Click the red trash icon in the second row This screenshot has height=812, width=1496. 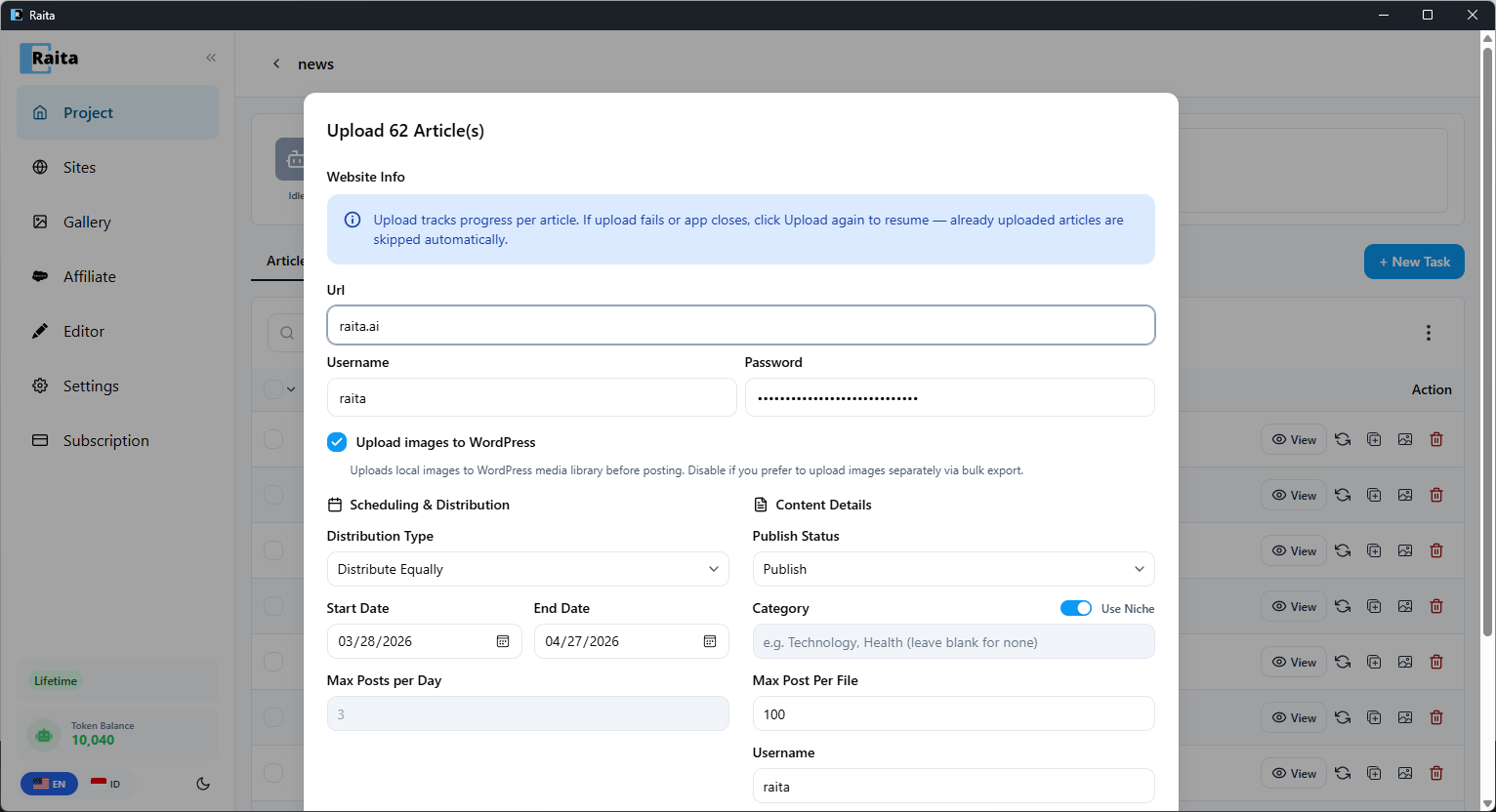click(x=1436, y=495)
